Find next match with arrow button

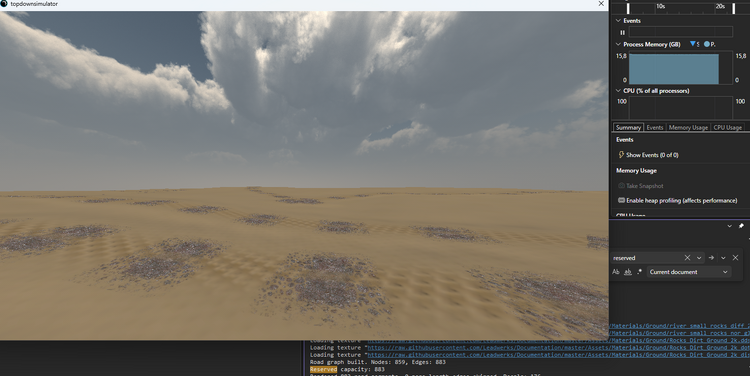711,258
